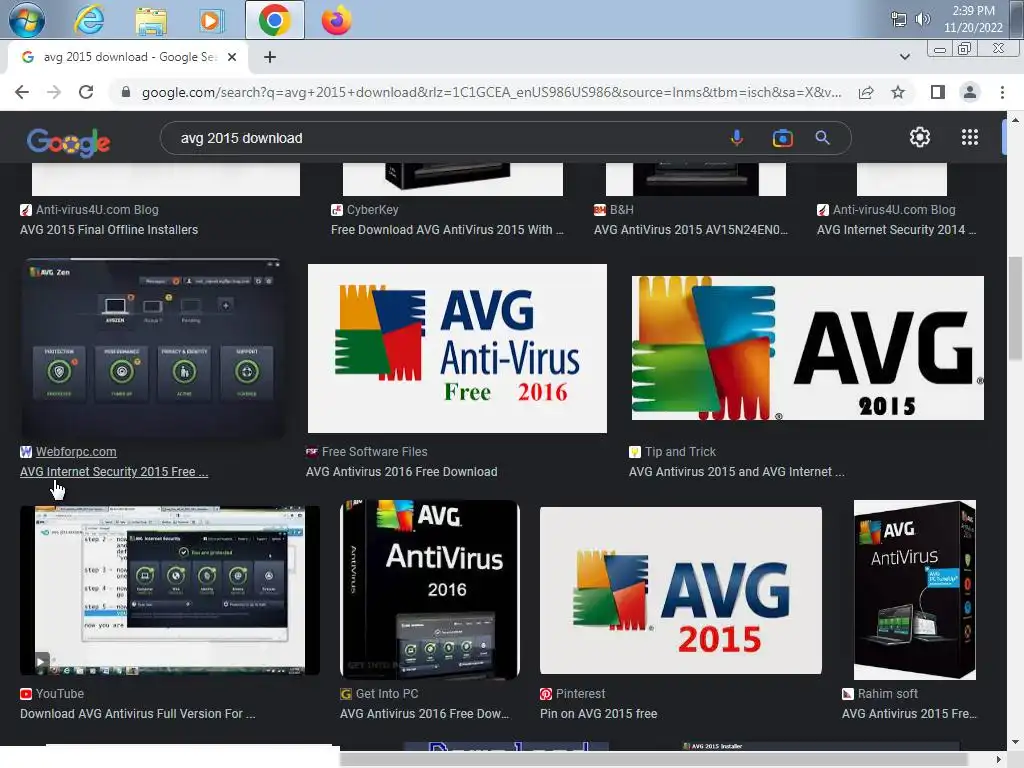This screenshot has height=768, width=1024.
Task: Select the avg 2015 download tab
Action: click(128, 57)
